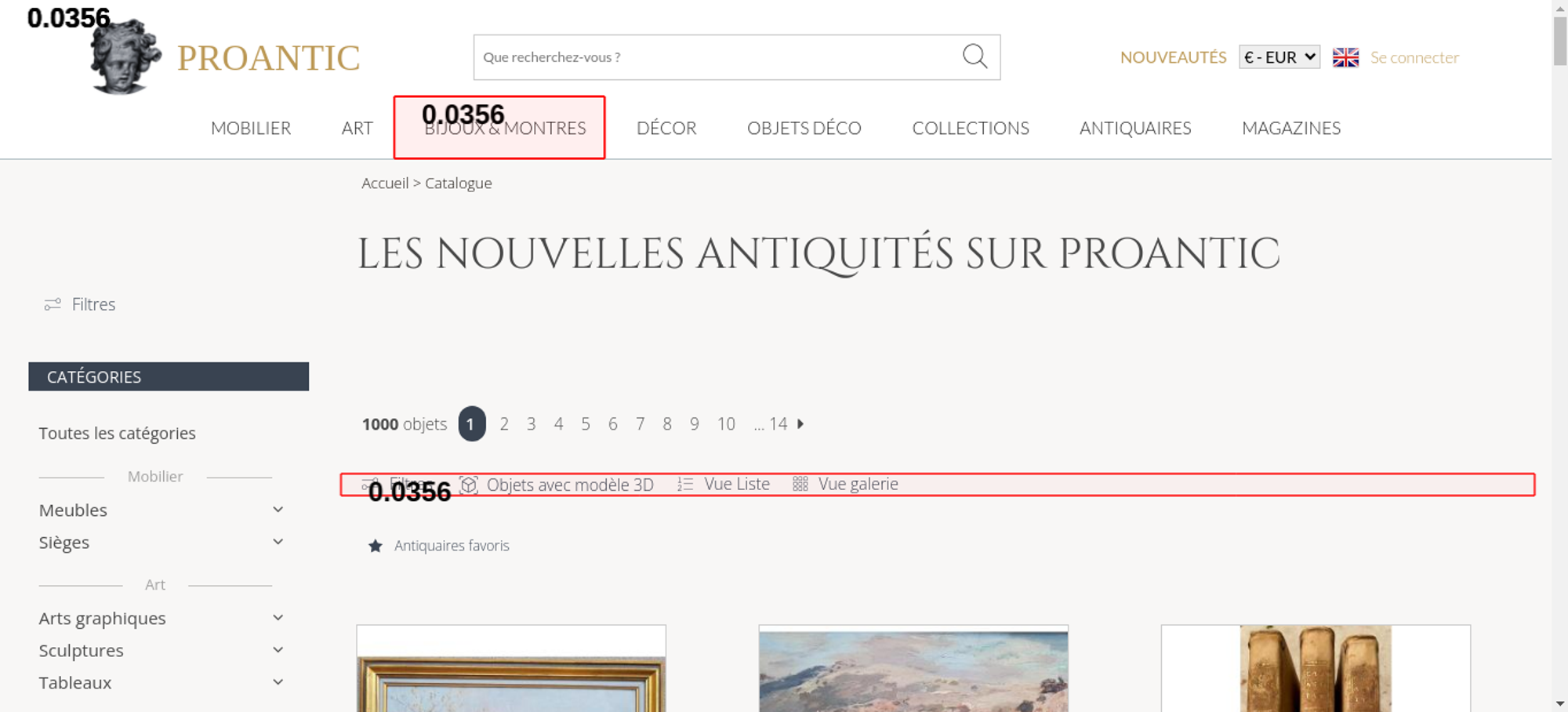This screenshot has height=712, width=1568.
Task: Open the currency € - EUR dropdown
Action: [x=1279, y=57]
